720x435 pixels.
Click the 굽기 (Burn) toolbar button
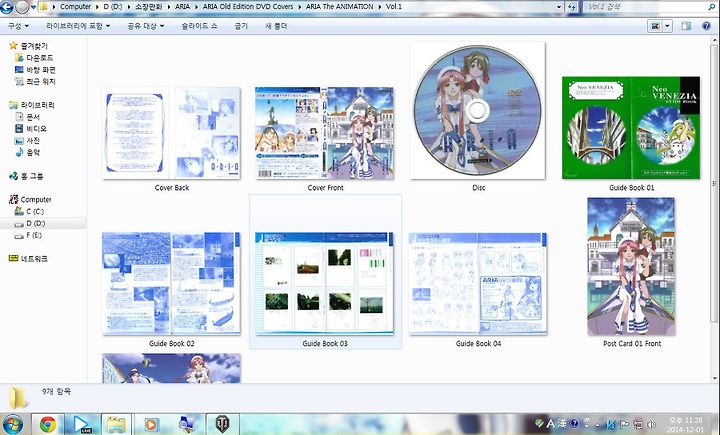click(x=241, y=26)
